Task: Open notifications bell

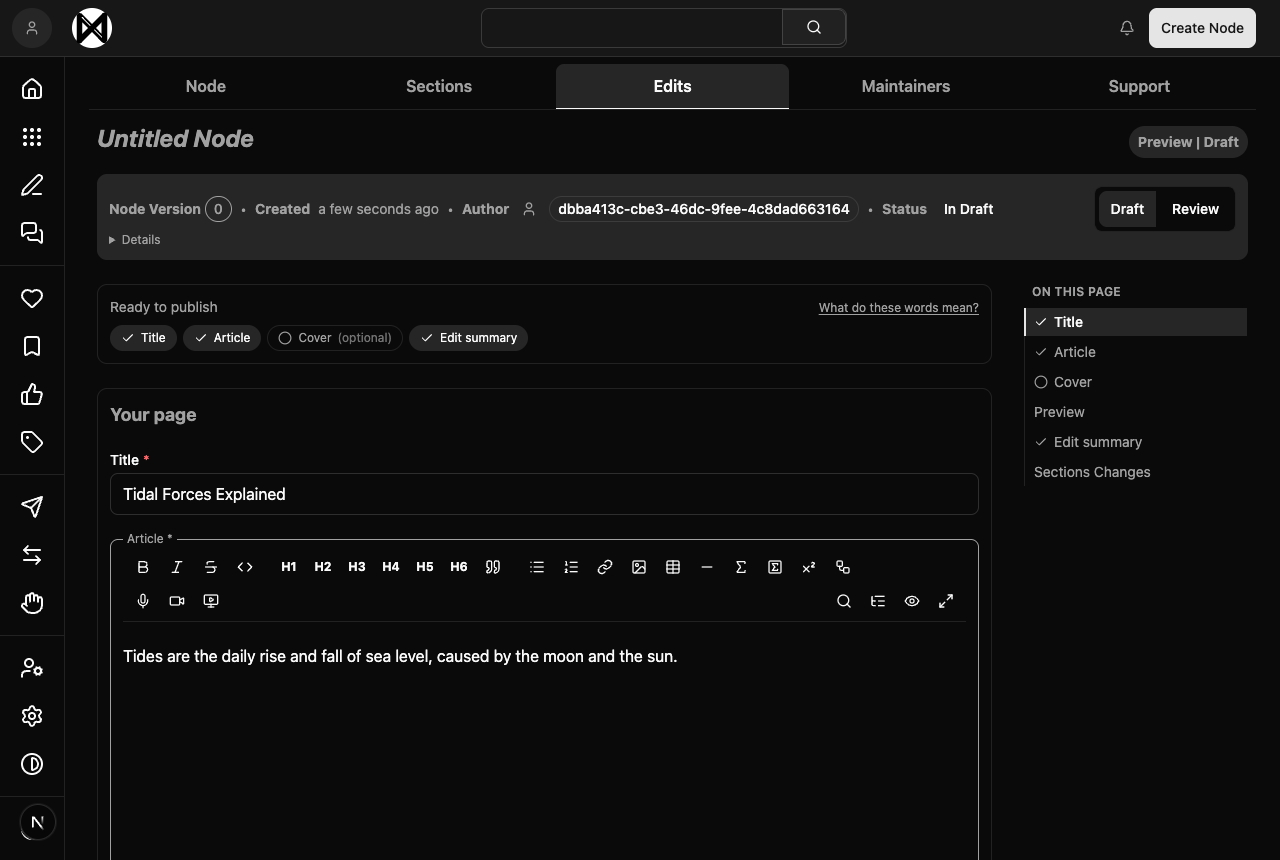Action: click(x=1127, y=28)
